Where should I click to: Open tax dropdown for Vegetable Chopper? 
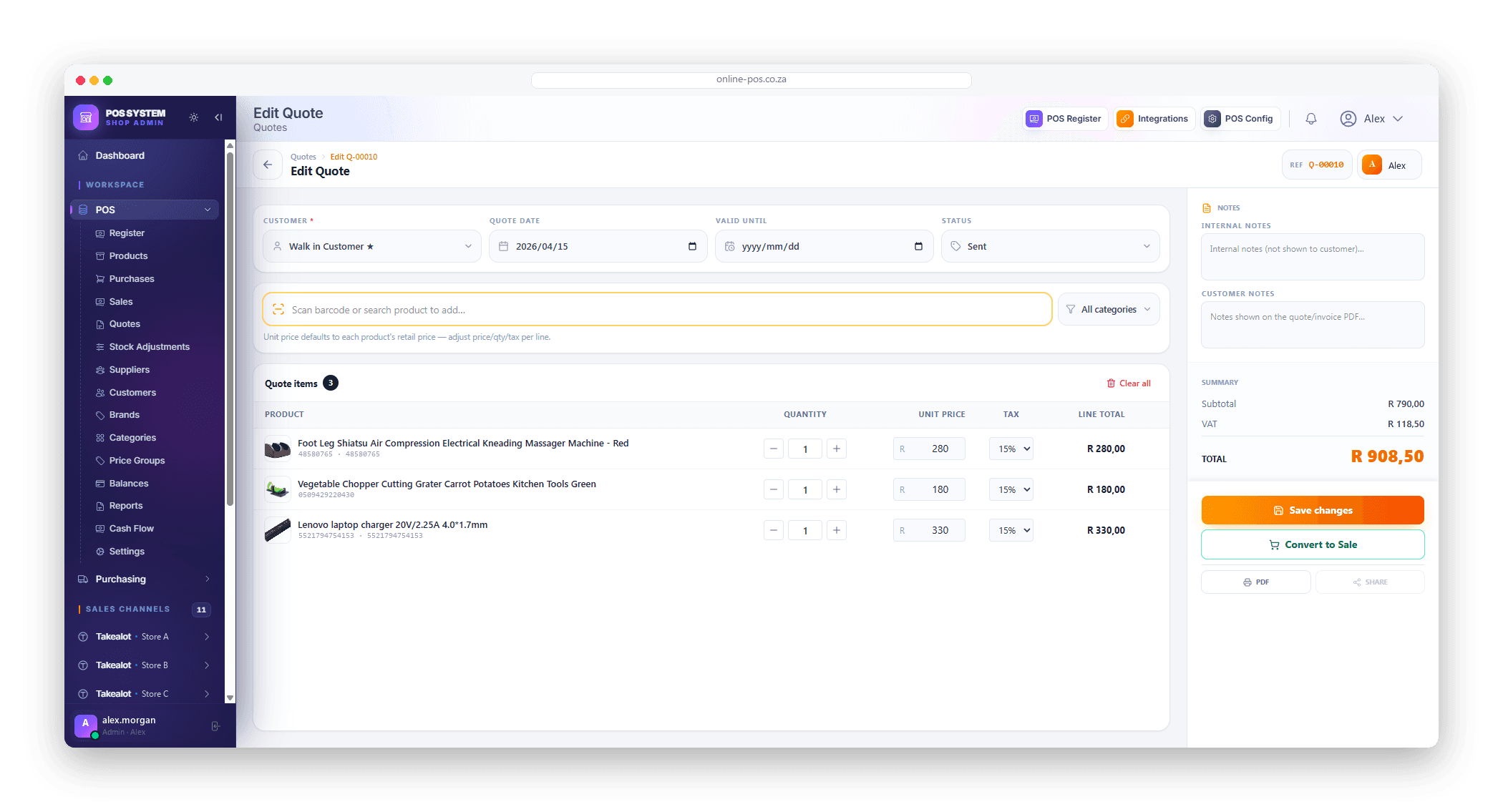coord(1011,489)
